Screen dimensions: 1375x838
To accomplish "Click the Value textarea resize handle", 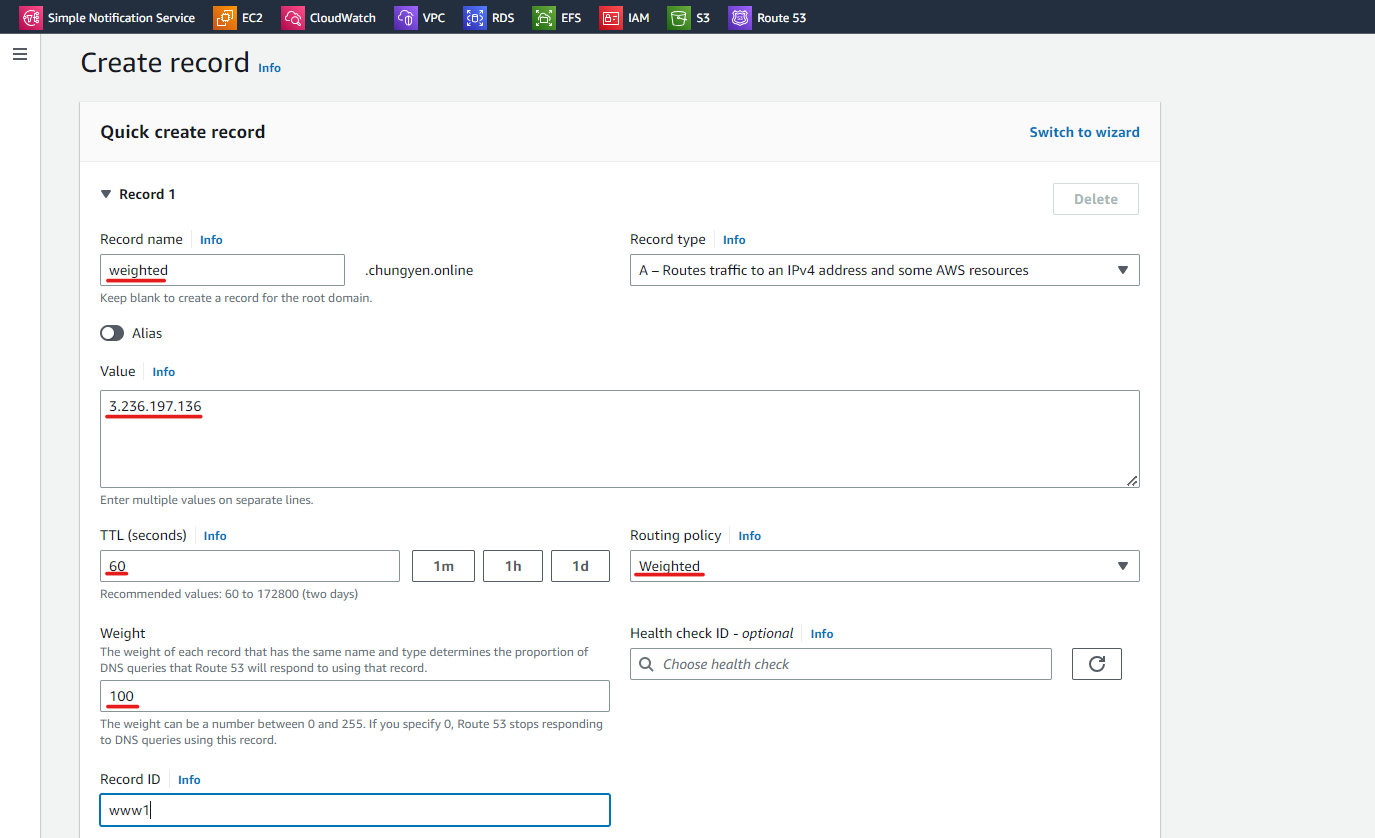I will click(x=1132, y=481).
